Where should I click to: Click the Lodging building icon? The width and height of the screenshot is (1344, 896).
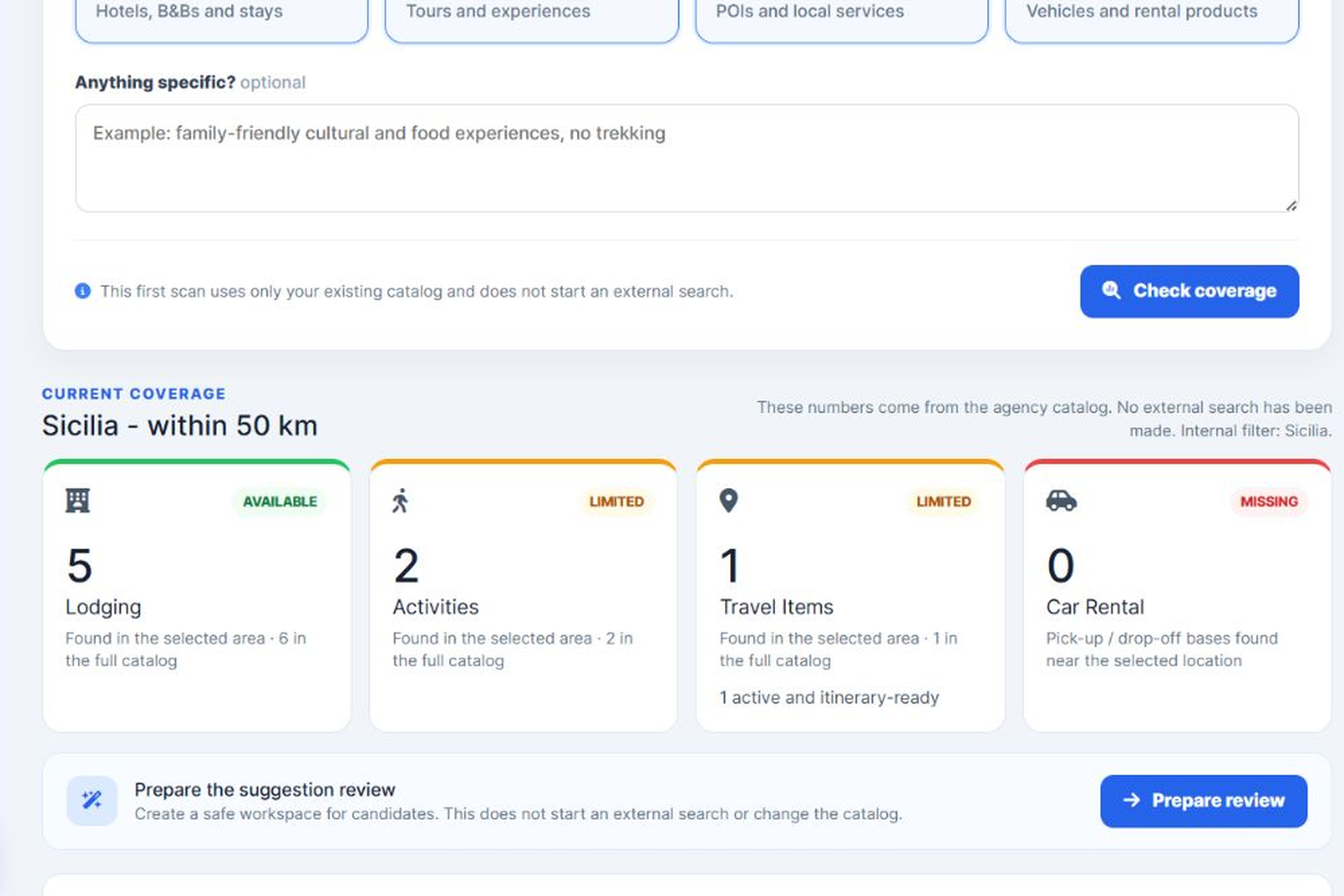[78, 500]
